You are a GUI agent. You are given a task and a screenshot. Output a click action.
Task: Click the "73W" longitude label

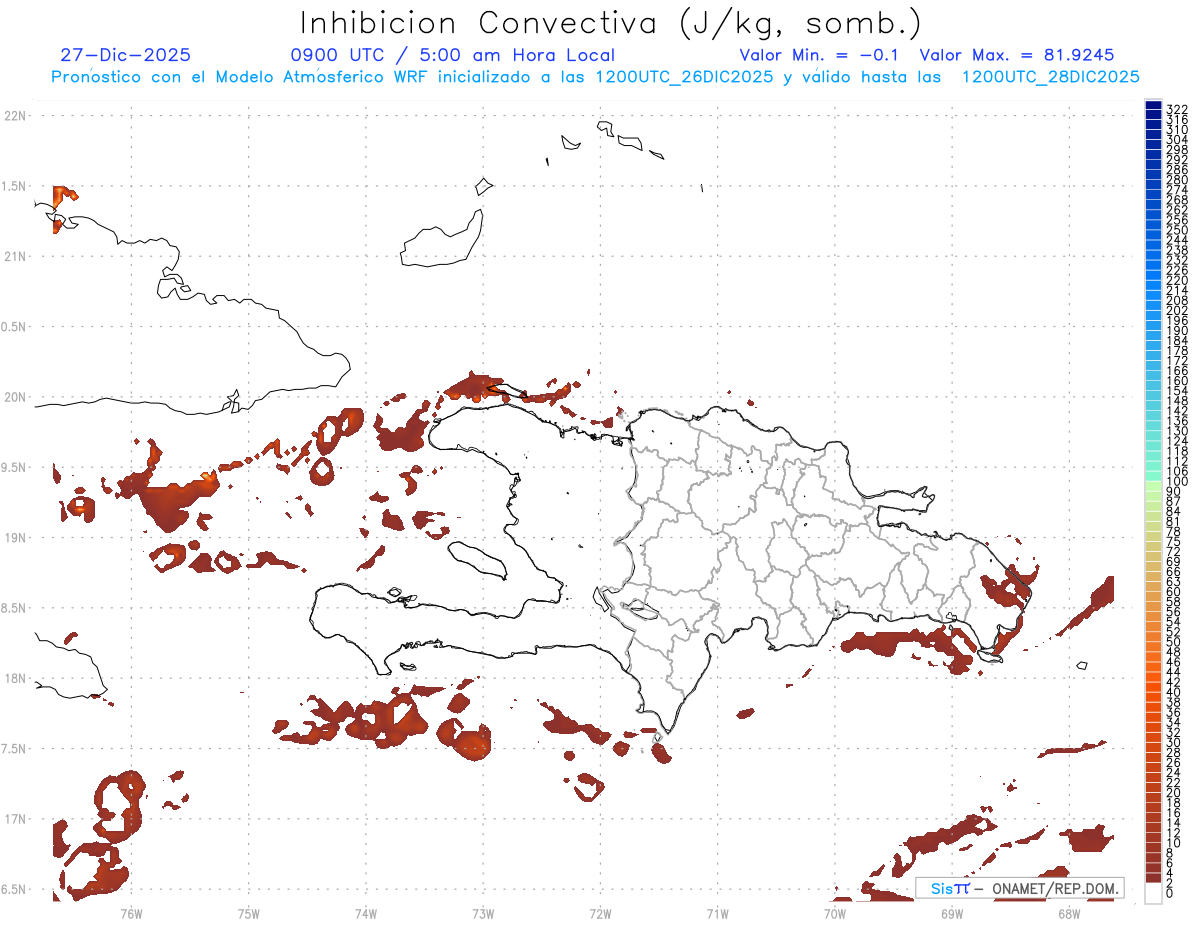[x=483, y=912]
